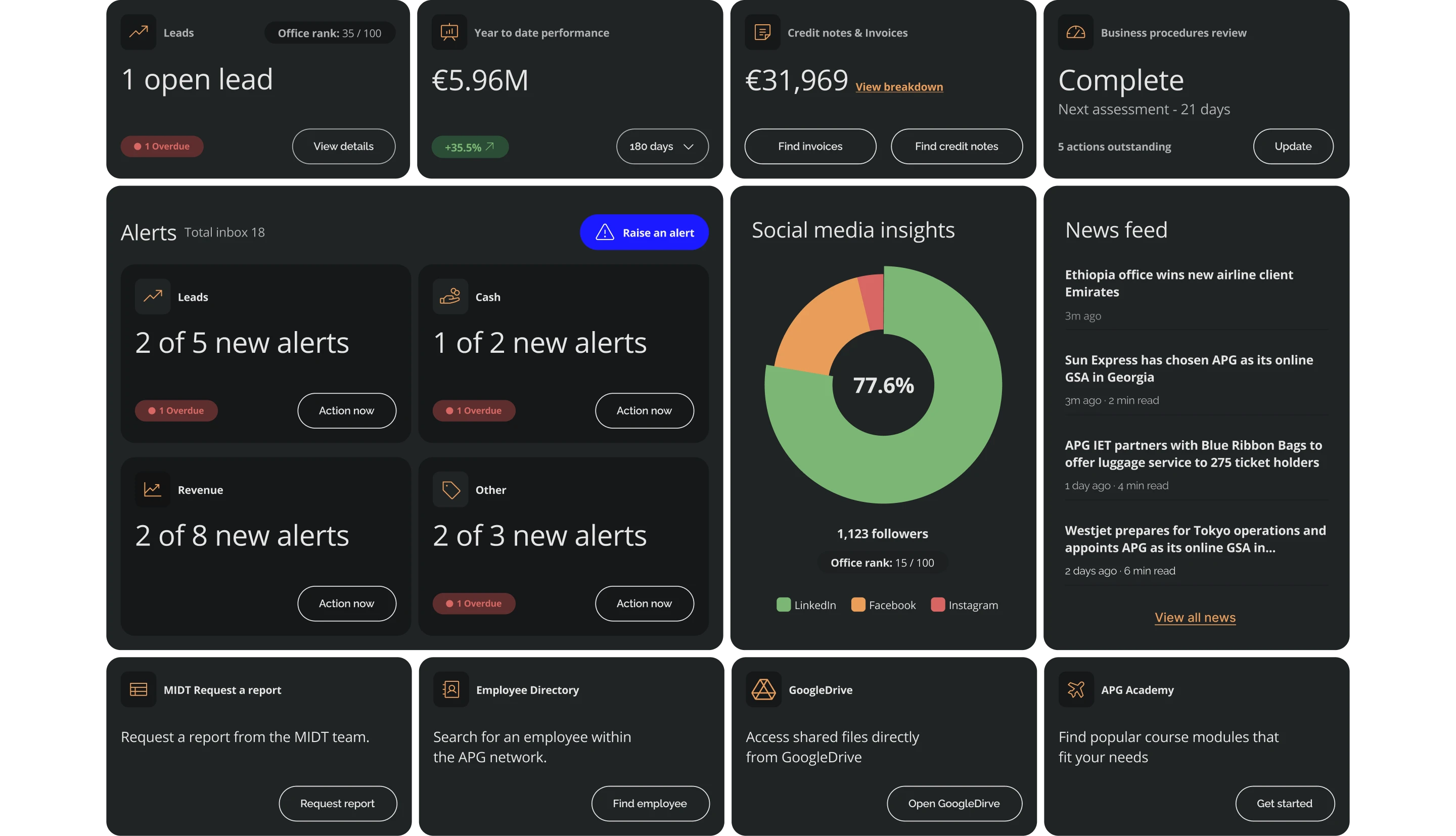Screen dimensions: 1456x836
Task: Click the Credit notes & Invoices document icon
Action: pos(762,32)
